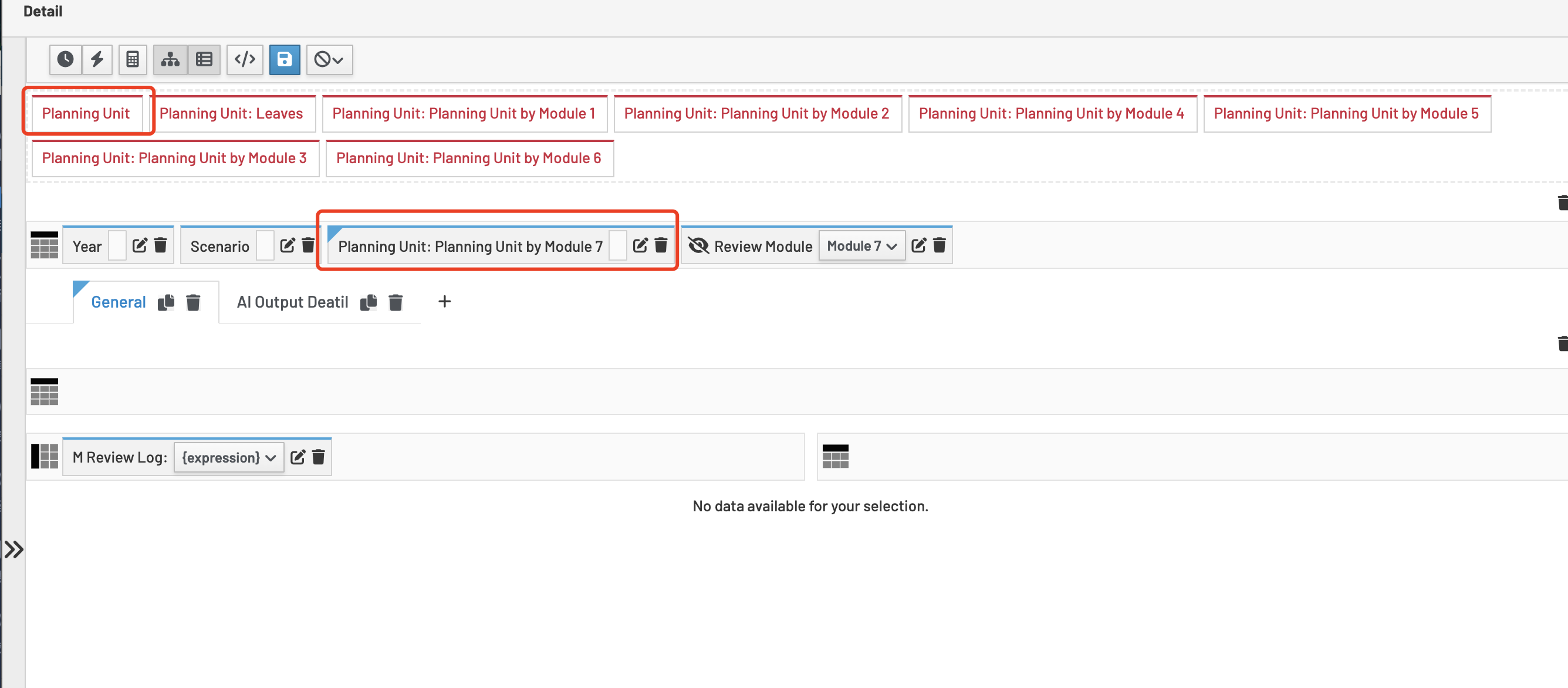1568x688 pixels.
Task: Click the checkbox next to Year
Action: (117, 246)
